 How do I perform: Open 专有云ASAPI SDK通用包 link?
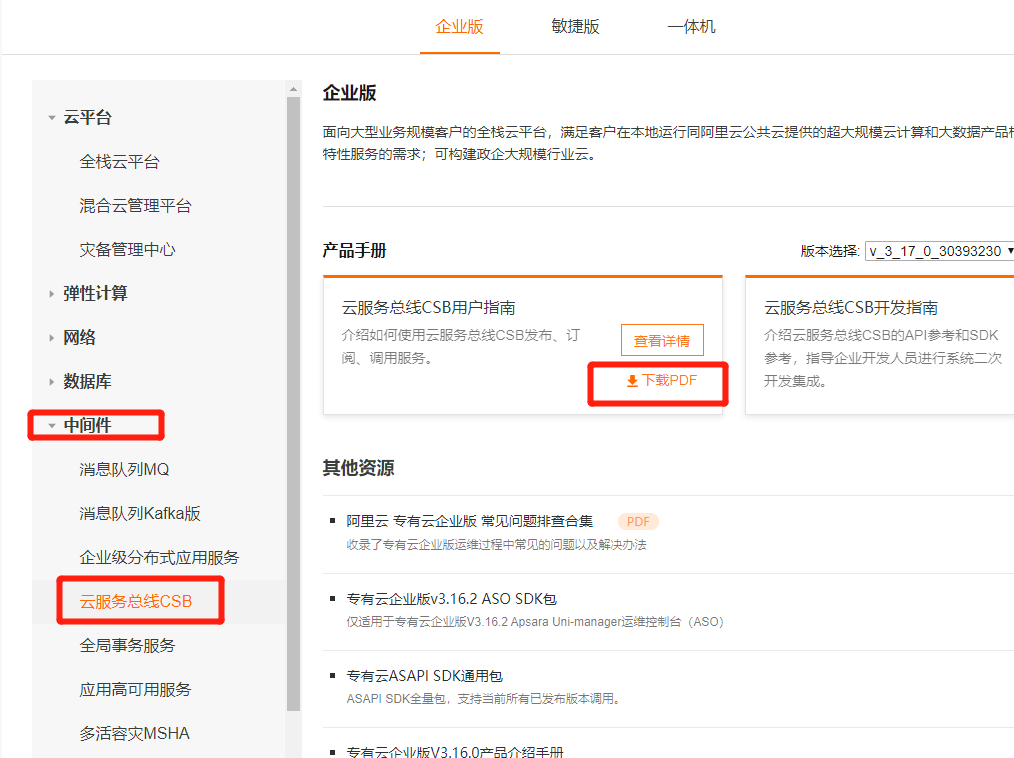pos(424,676)
